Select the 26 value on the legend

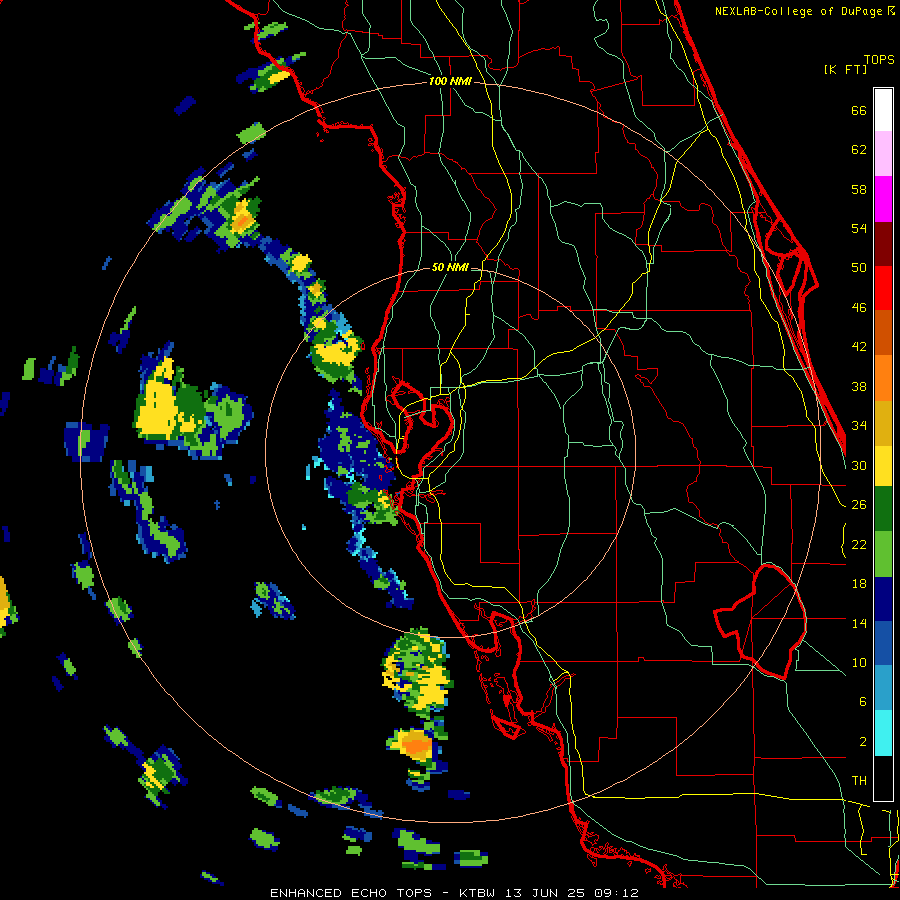point(859,505)
